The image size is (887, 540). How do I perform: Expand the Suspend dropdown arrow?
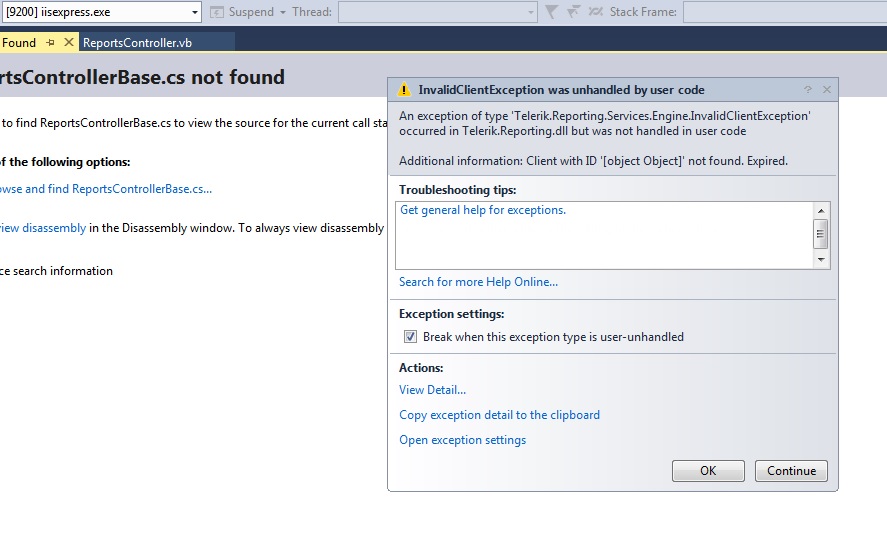click(x=283, y=12)
